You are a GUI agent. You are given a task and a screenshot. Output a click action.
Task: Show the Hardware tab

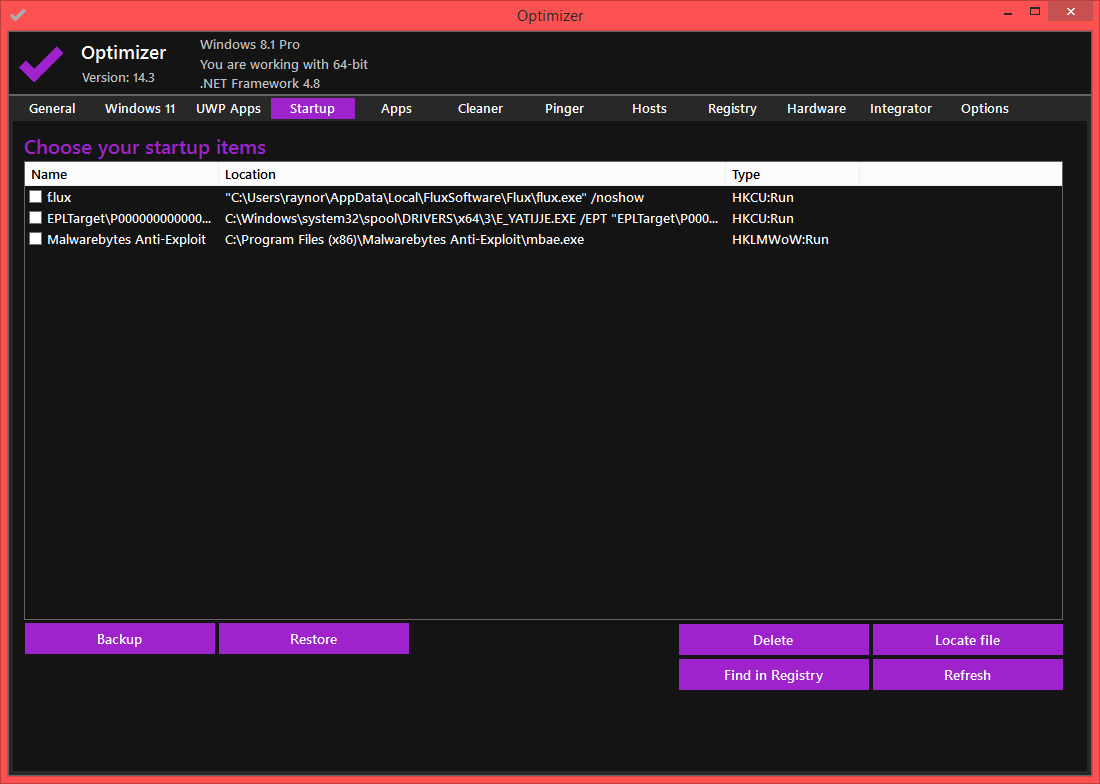point(816,108)
